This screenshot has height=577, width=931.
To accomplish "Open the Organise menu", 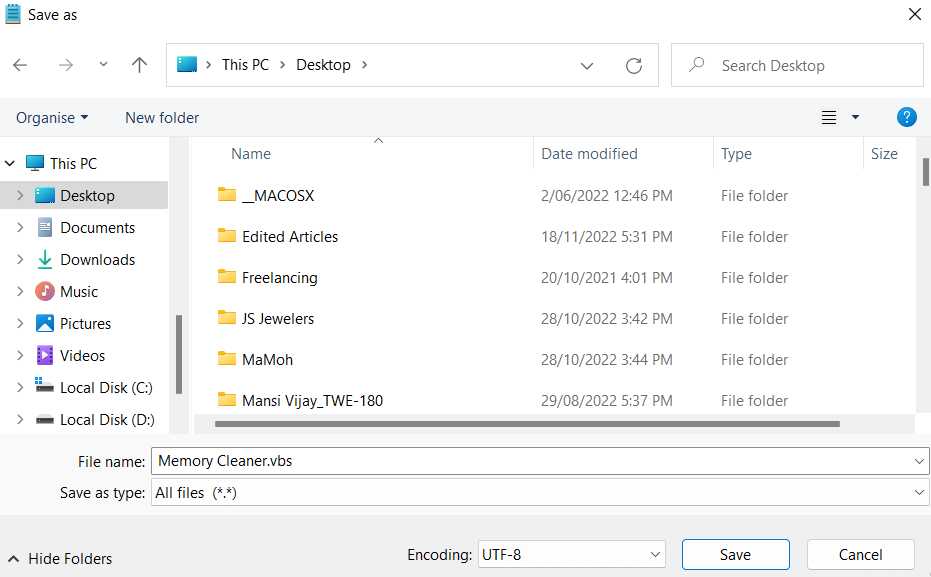I will [x=52, y=118].
